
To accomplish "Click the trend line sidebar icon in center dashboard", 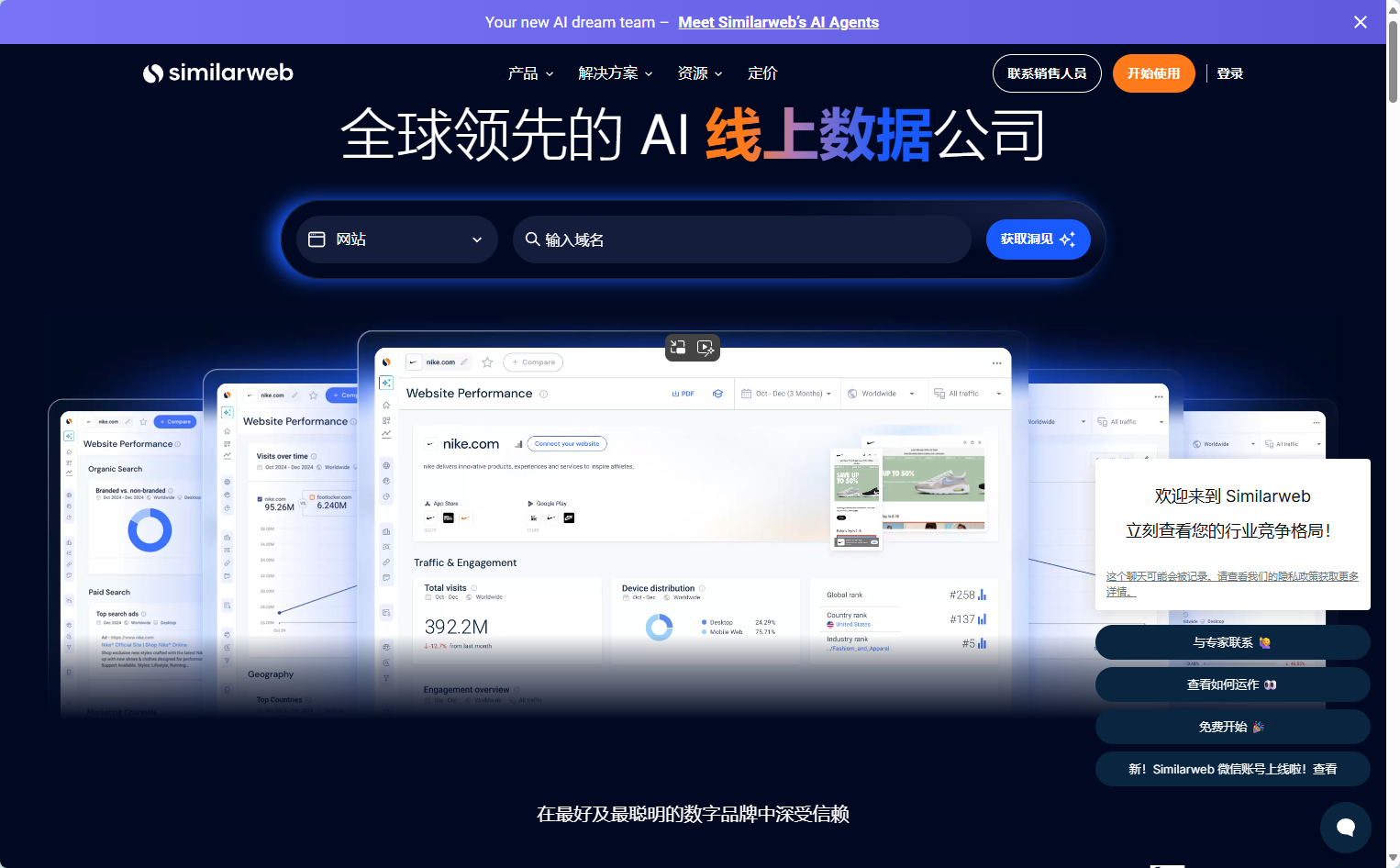I will (x=386, y=433).
